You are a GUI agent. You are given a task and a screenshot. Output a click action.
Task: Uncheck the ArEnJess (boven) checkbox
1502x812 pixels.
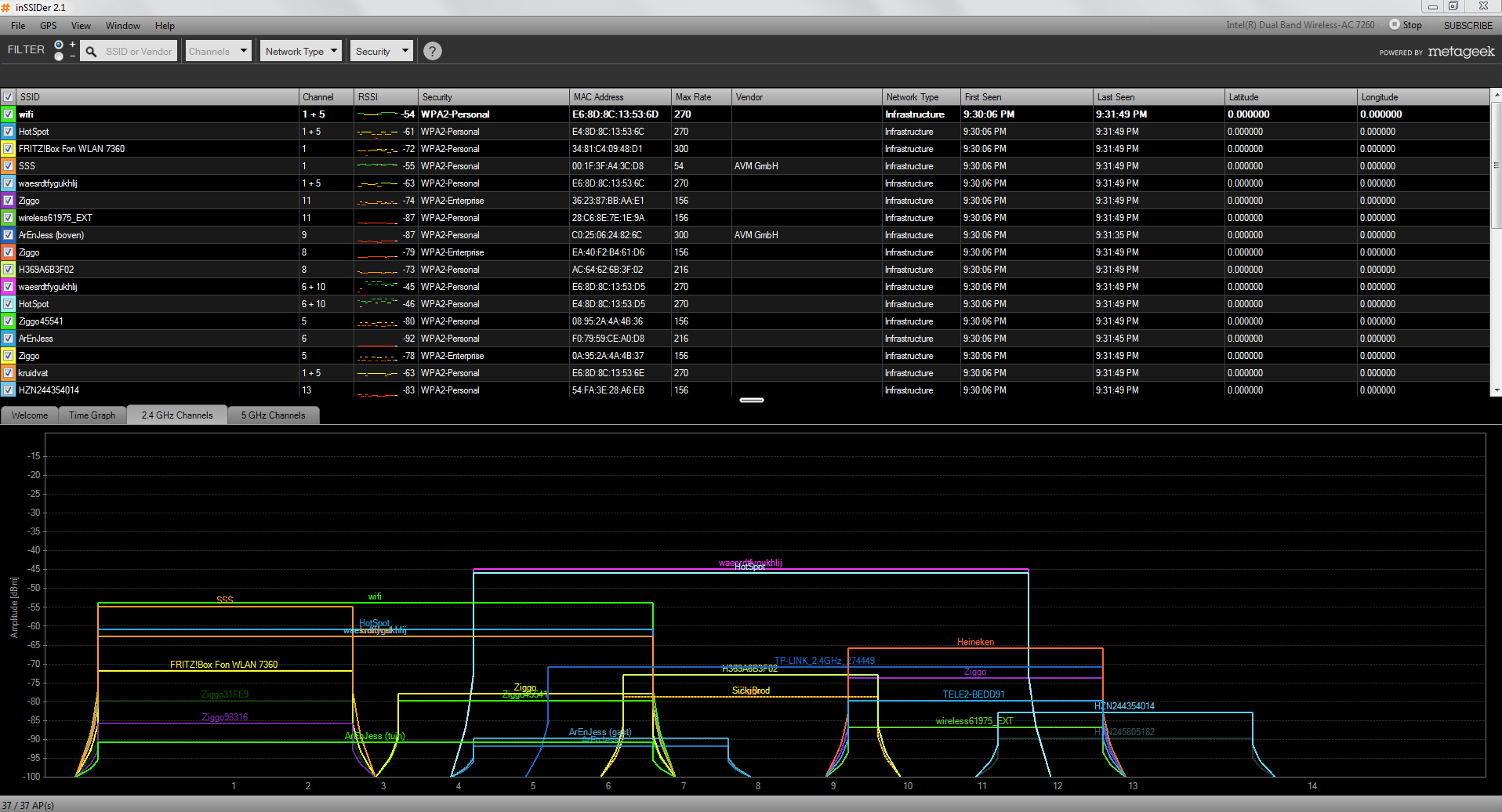click(9, 235)
